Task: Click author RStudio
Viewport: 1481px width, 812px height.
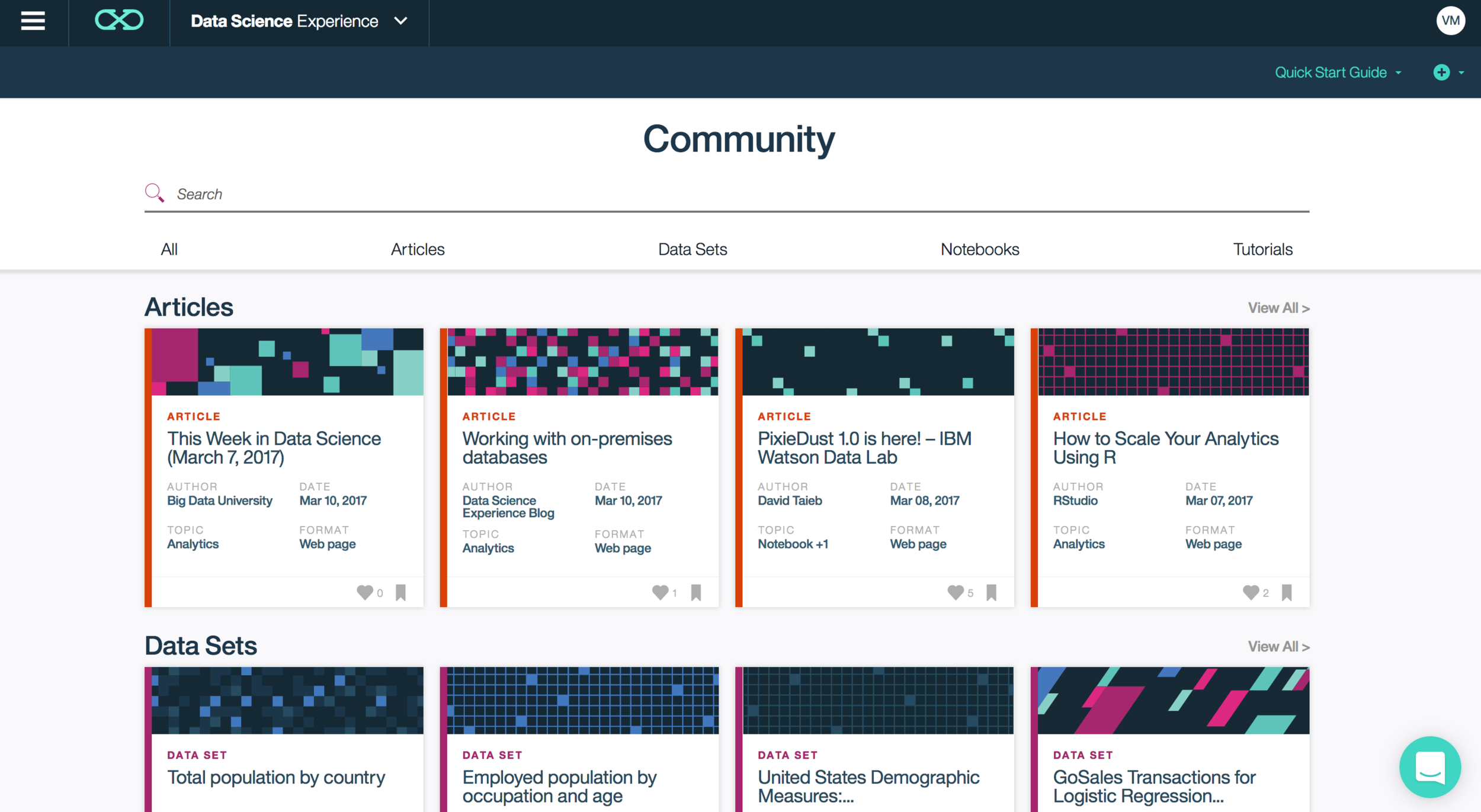Action: click(x=1075, y=501)
